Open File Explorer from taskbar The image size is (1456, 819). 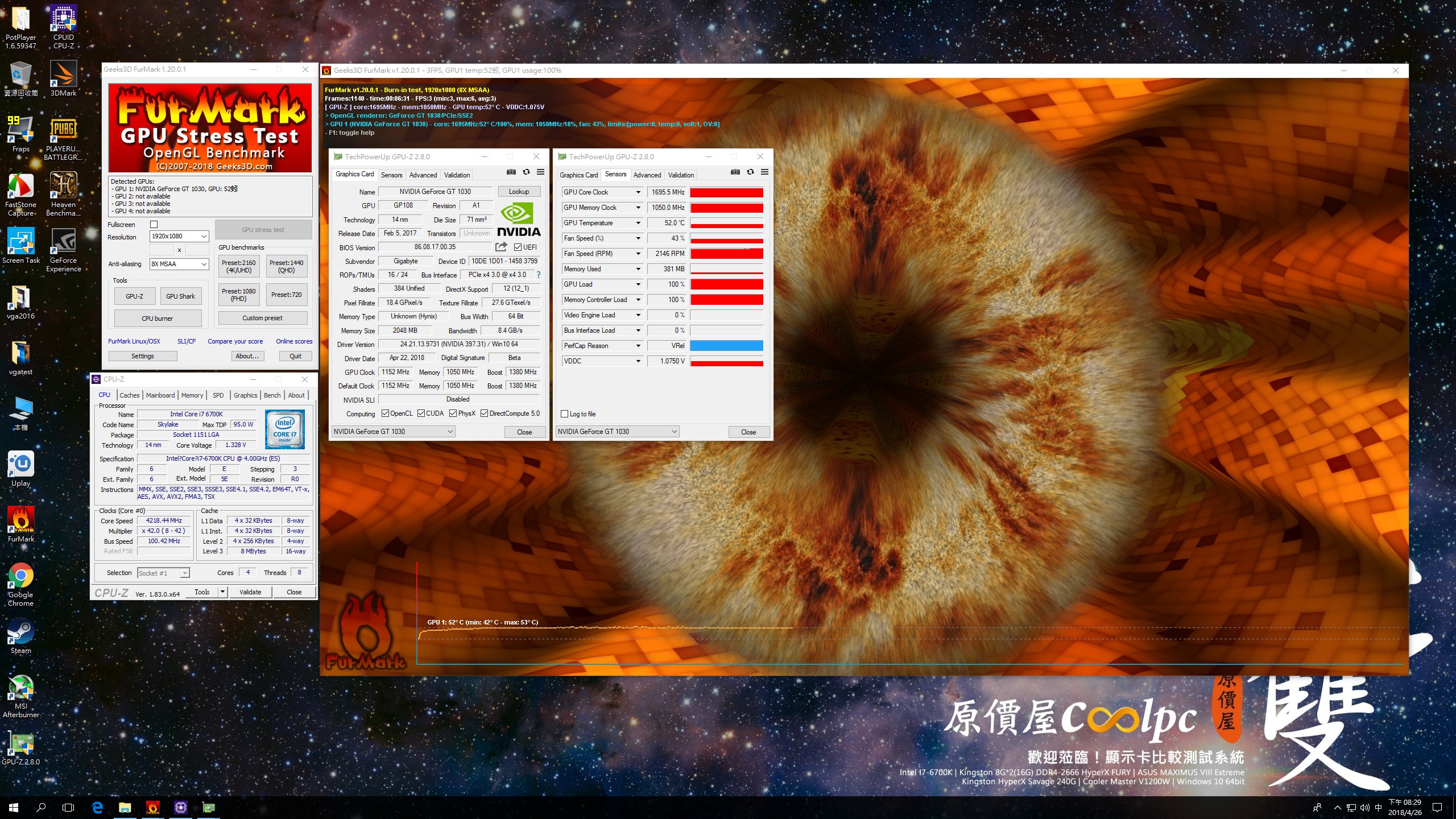point(125,807)
